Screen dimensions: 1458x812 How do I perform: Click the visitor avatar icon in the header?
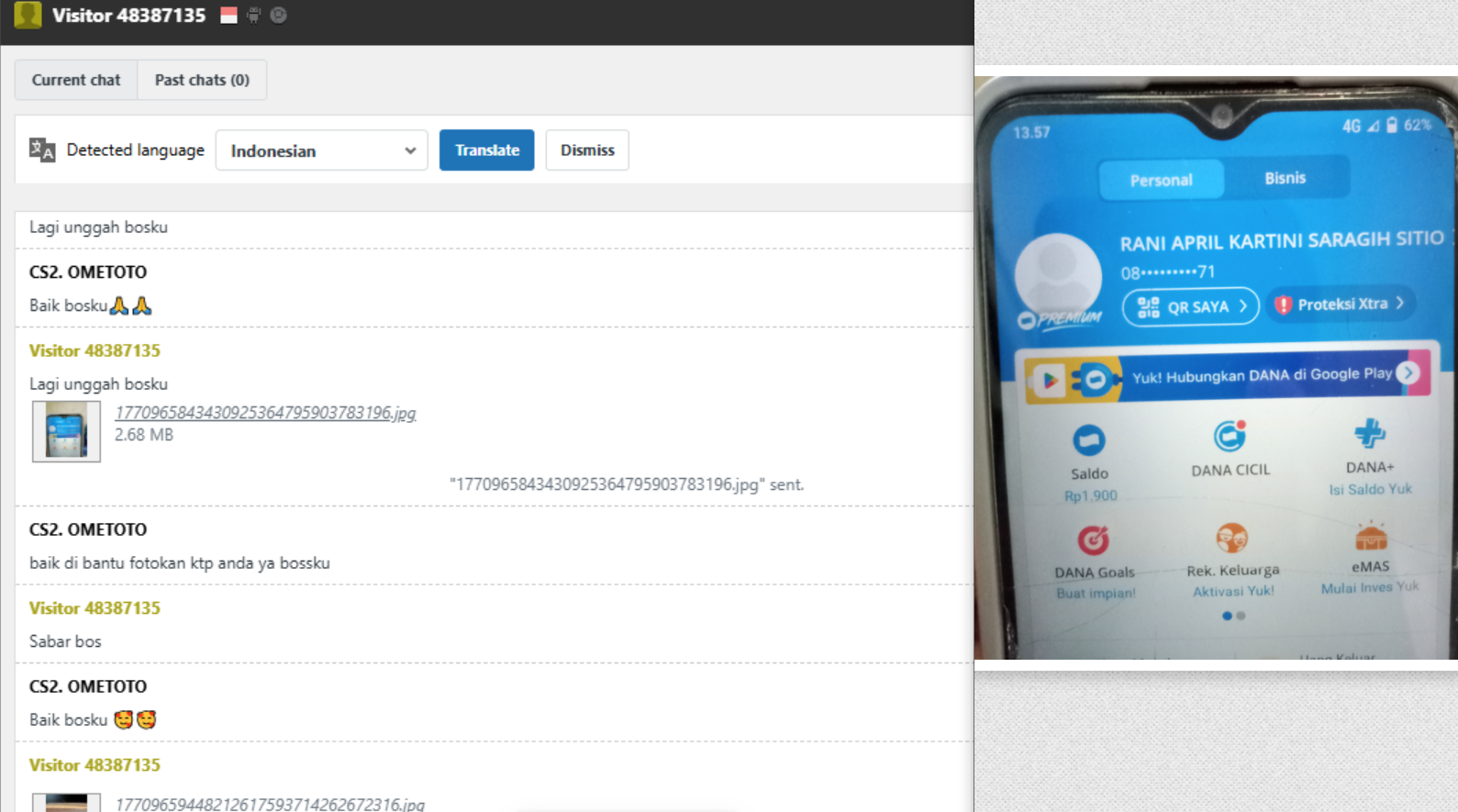coord(28,15)
